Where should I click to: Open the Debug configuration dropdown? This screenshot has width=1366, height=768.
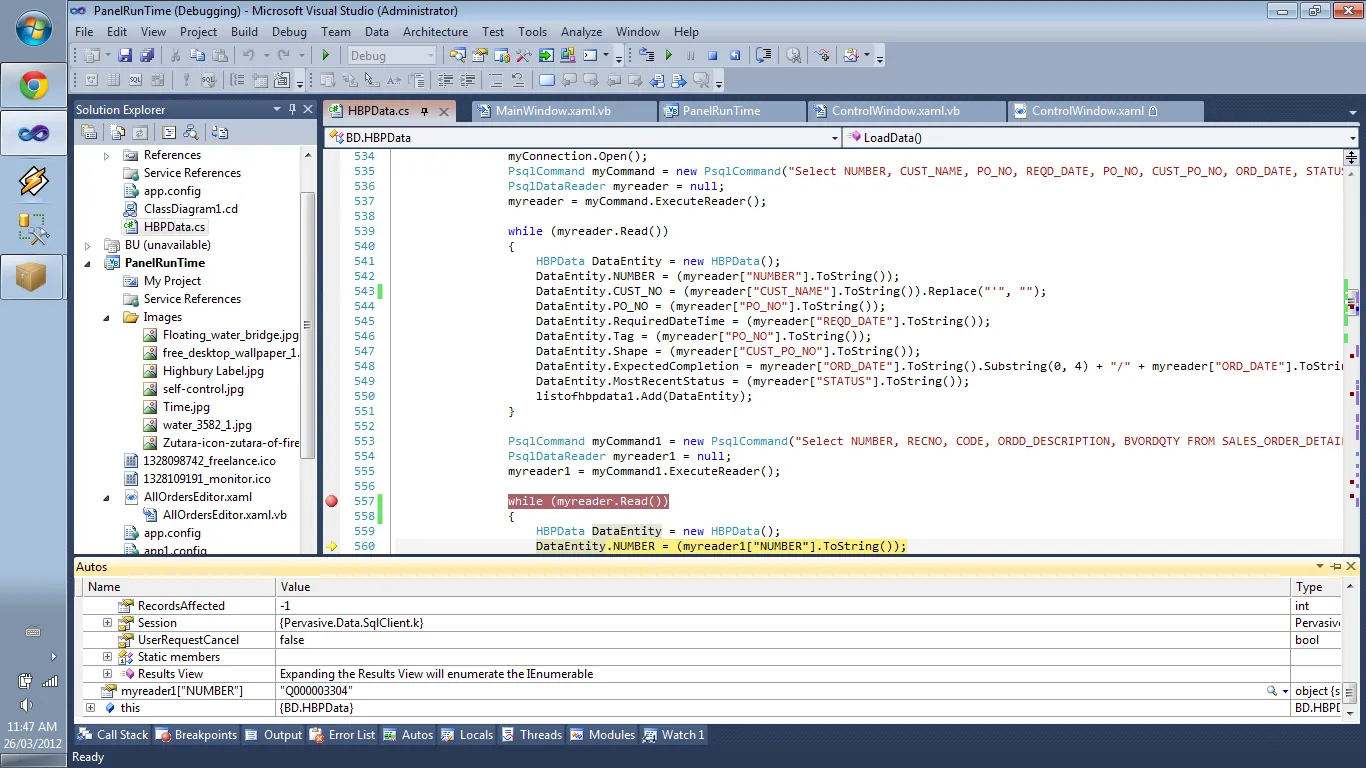[431, 56]
